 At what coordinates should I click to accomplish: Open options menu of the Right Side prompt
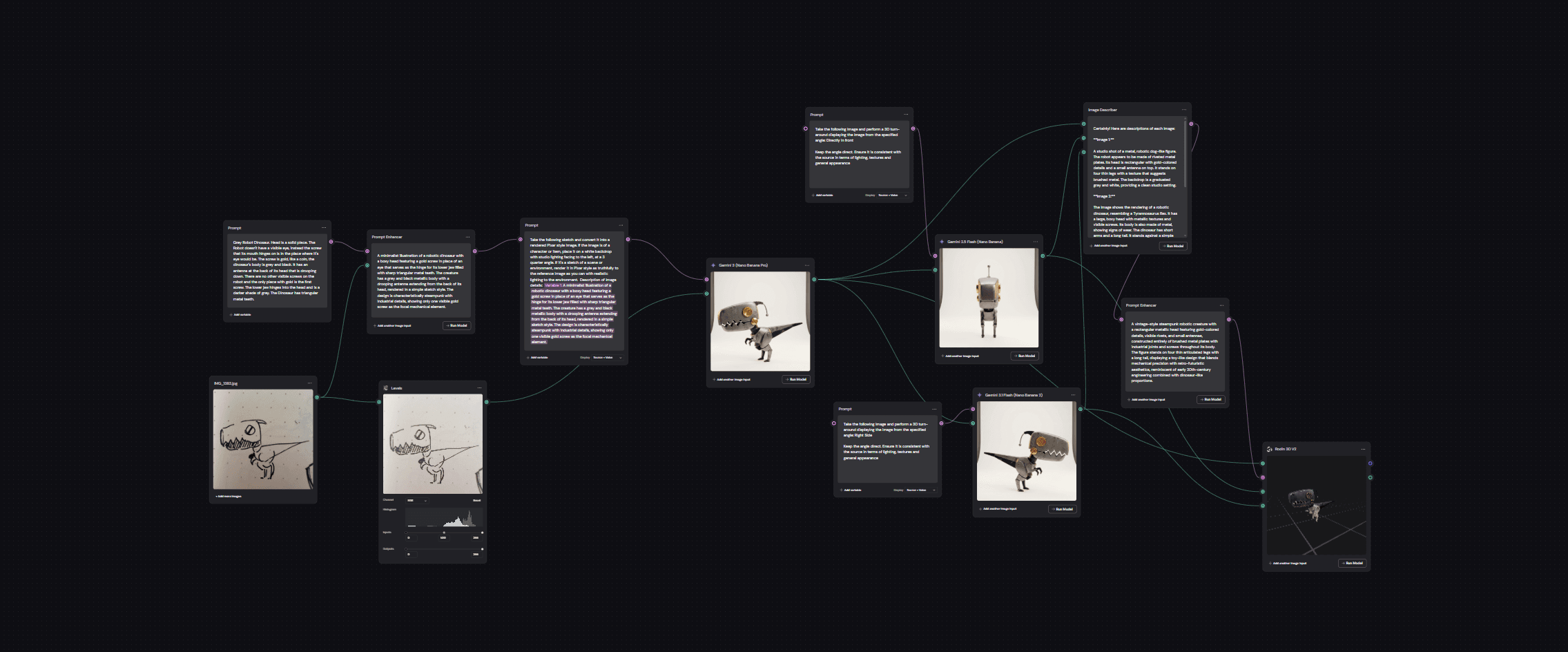click(x=934, y=409)
